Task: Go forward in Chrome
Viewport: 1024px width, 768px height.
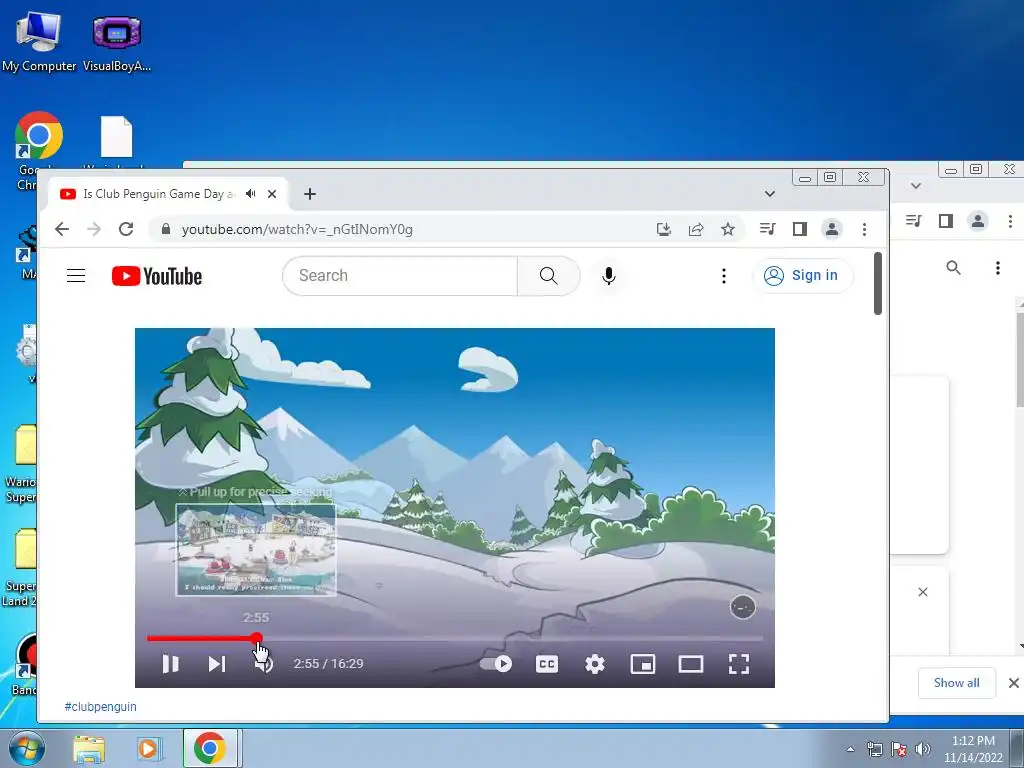Action: point(94,229)
